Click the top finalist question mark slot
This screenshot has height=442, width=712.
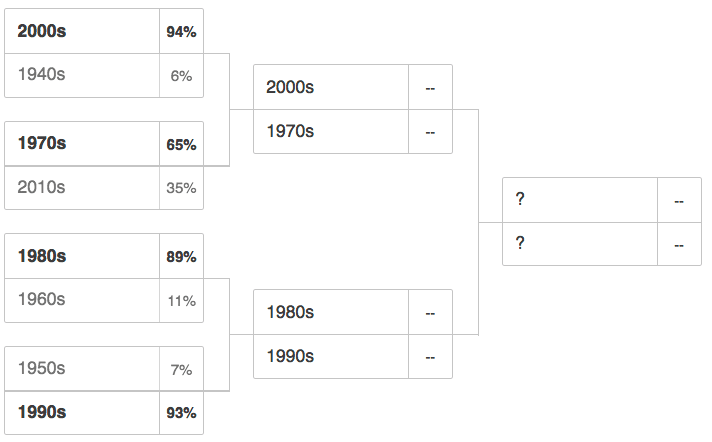tap(580, 200)
